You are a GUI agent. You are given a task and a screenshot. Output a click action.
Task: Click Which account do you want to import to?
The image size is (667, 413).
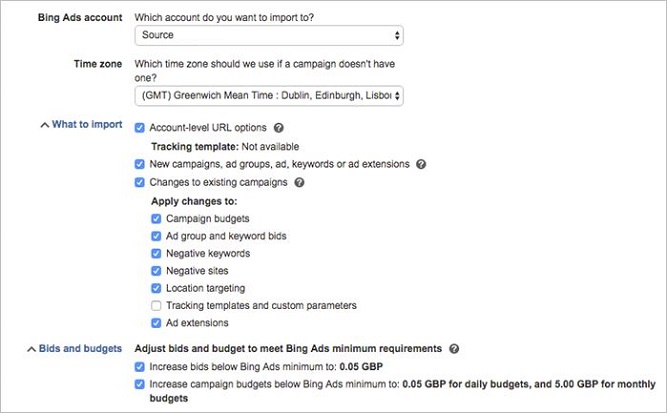(224, 18)
